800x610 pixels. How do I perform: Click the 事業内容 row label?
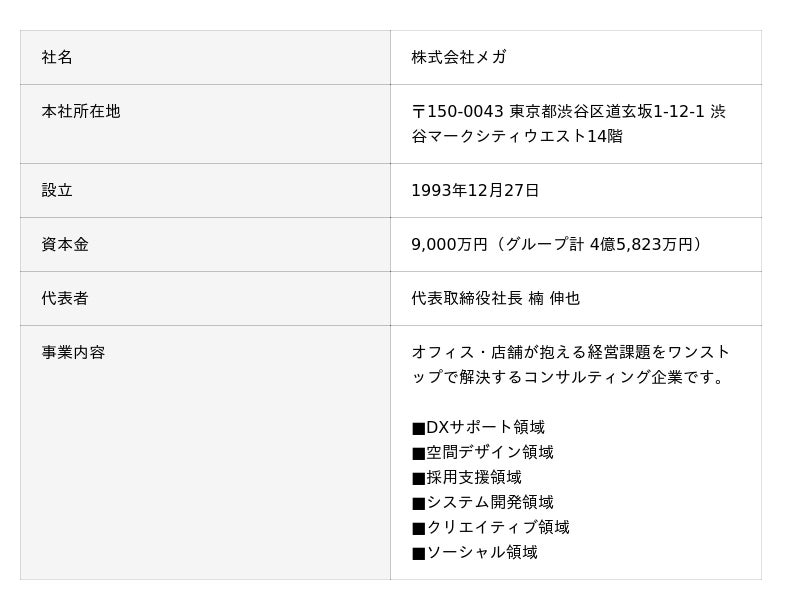(73, 352)
